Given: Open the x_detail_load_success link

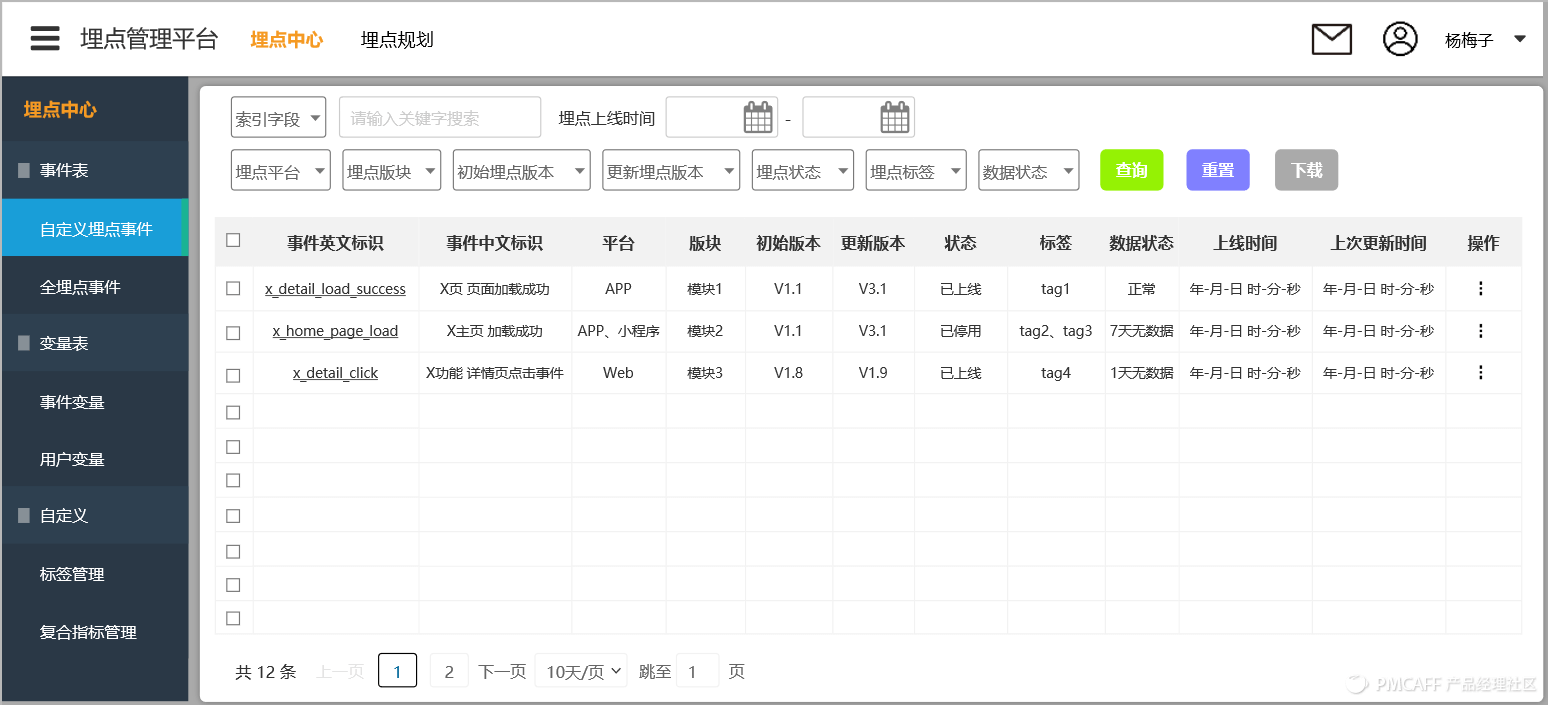Looking at the screenshot, I should tap(335, 289).
